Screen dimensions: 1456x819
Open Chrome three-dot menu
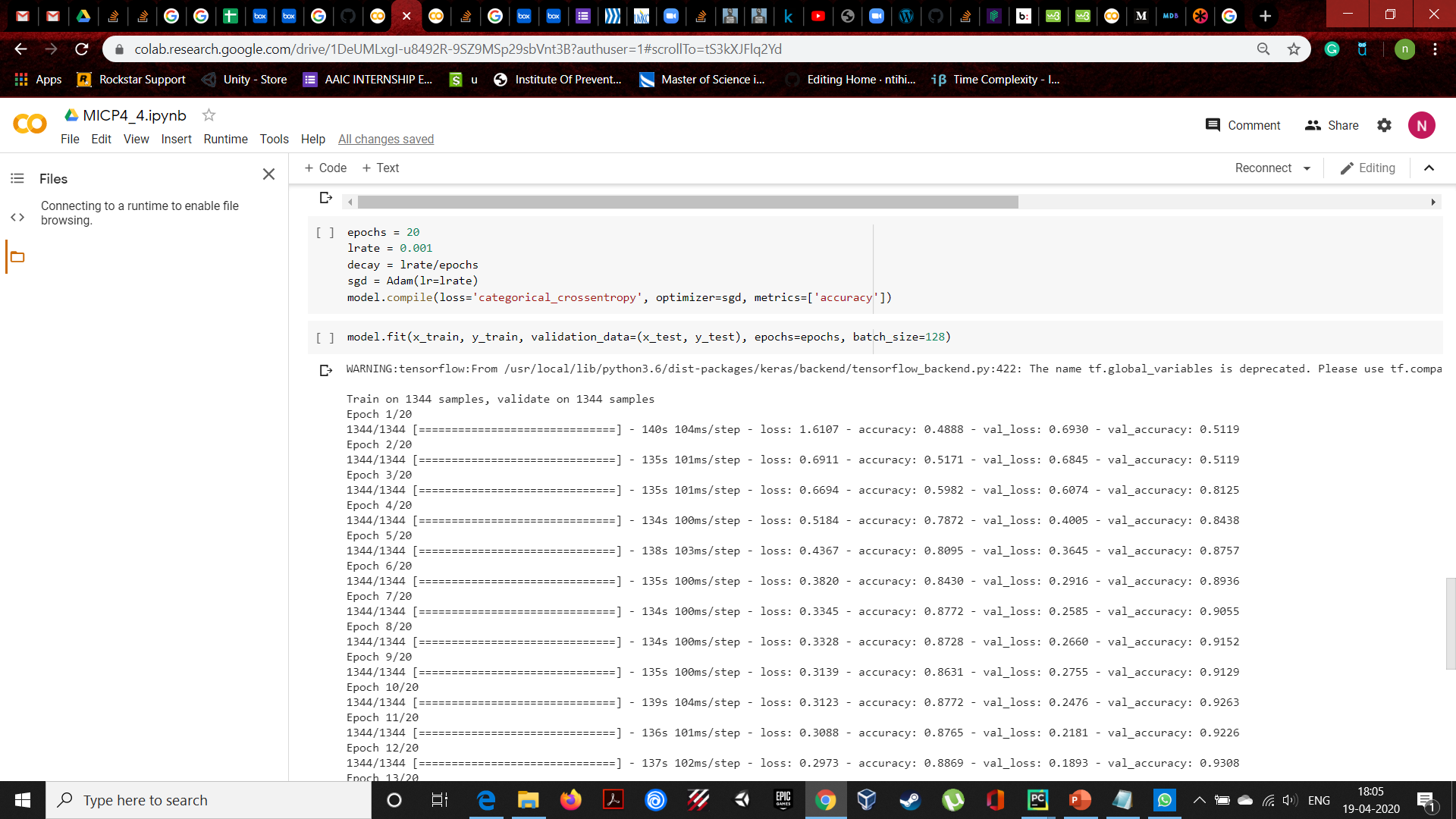coord(1435,49)
